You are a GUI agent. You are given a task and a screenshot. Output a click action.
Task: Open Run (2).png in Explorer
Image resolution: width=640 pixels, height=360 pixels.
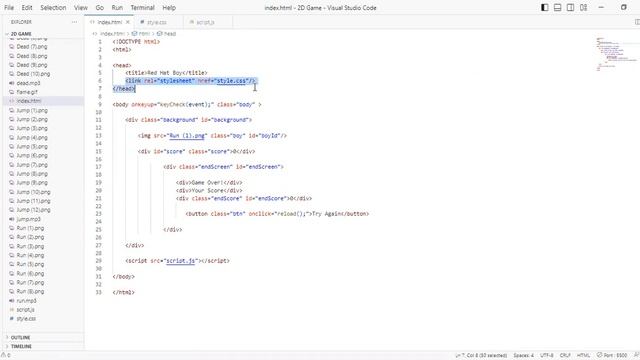[x=30, y=237]
